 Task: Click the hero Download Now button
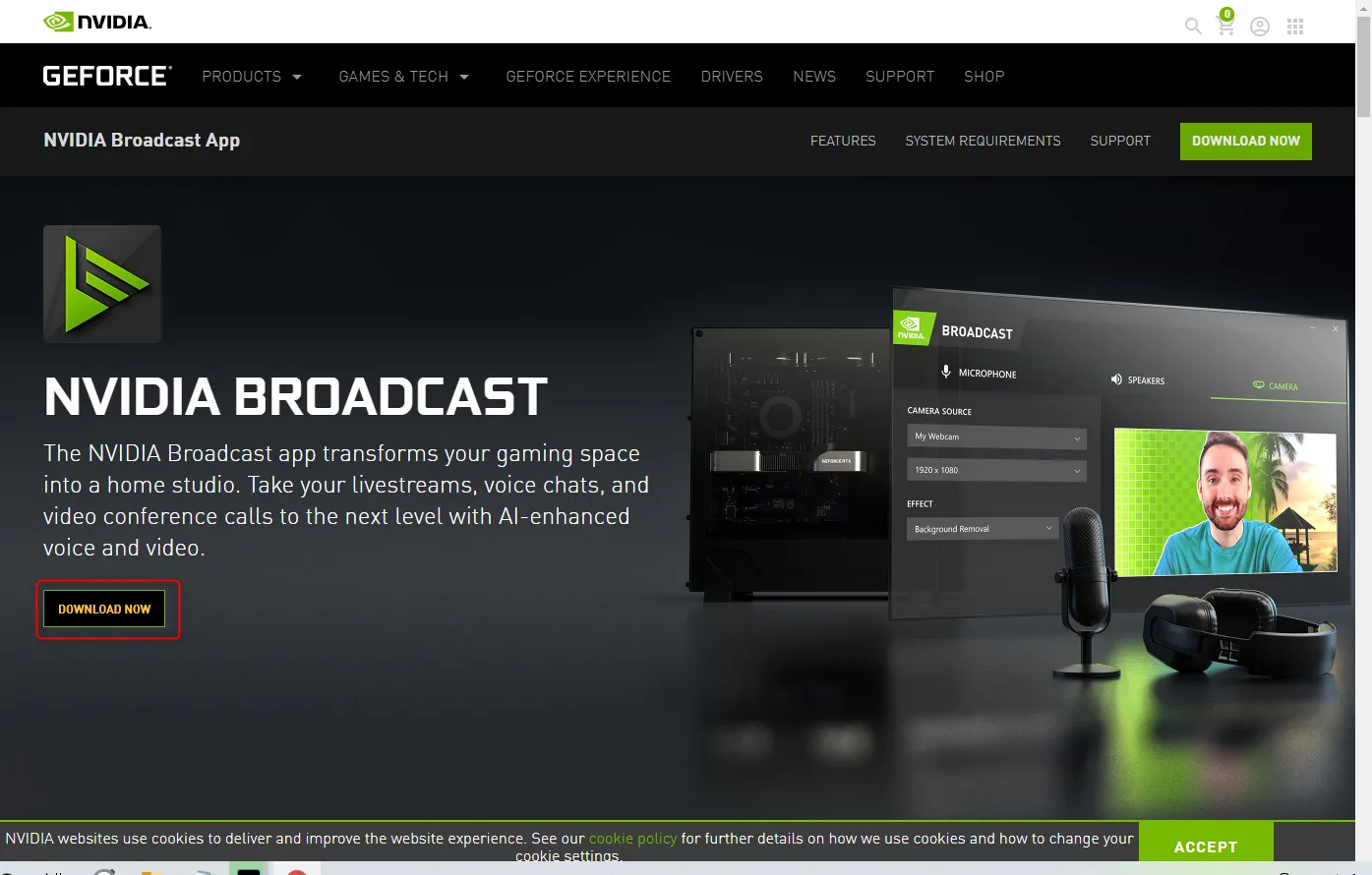(104, 609)
